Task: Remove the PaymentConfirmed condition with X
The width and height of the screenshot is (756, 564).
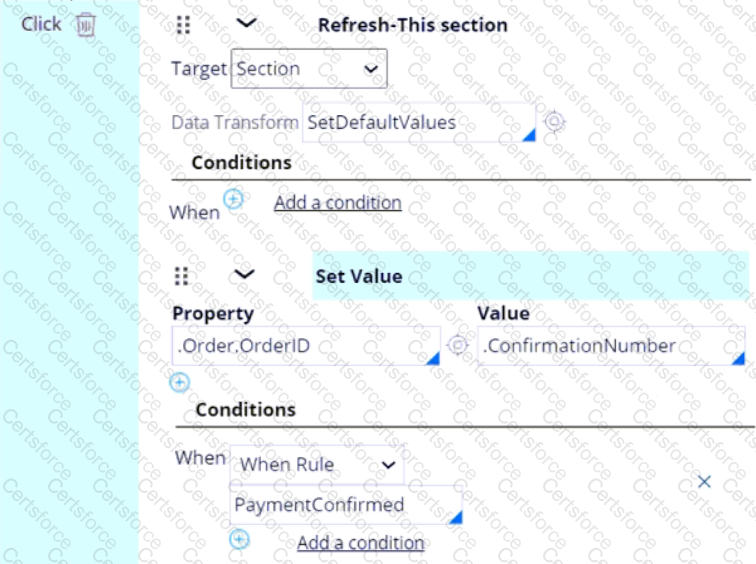Action: click(704, 481)
